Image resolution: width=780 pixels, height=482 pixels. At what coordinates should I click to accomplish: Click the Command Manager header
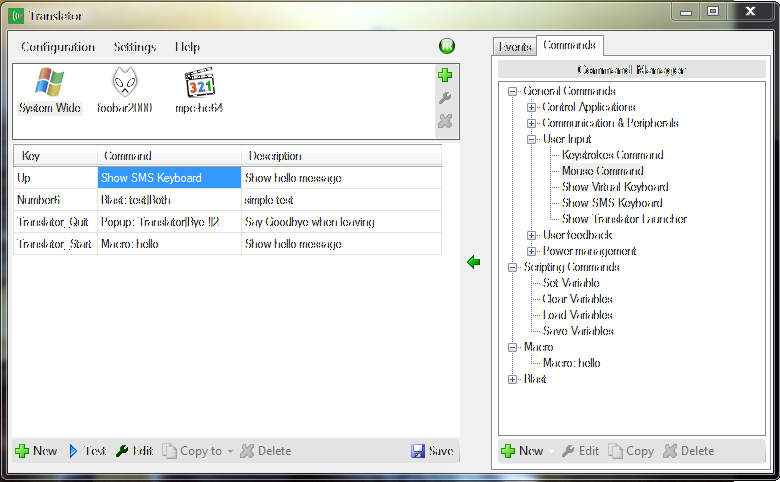click(x=632, y=70)
